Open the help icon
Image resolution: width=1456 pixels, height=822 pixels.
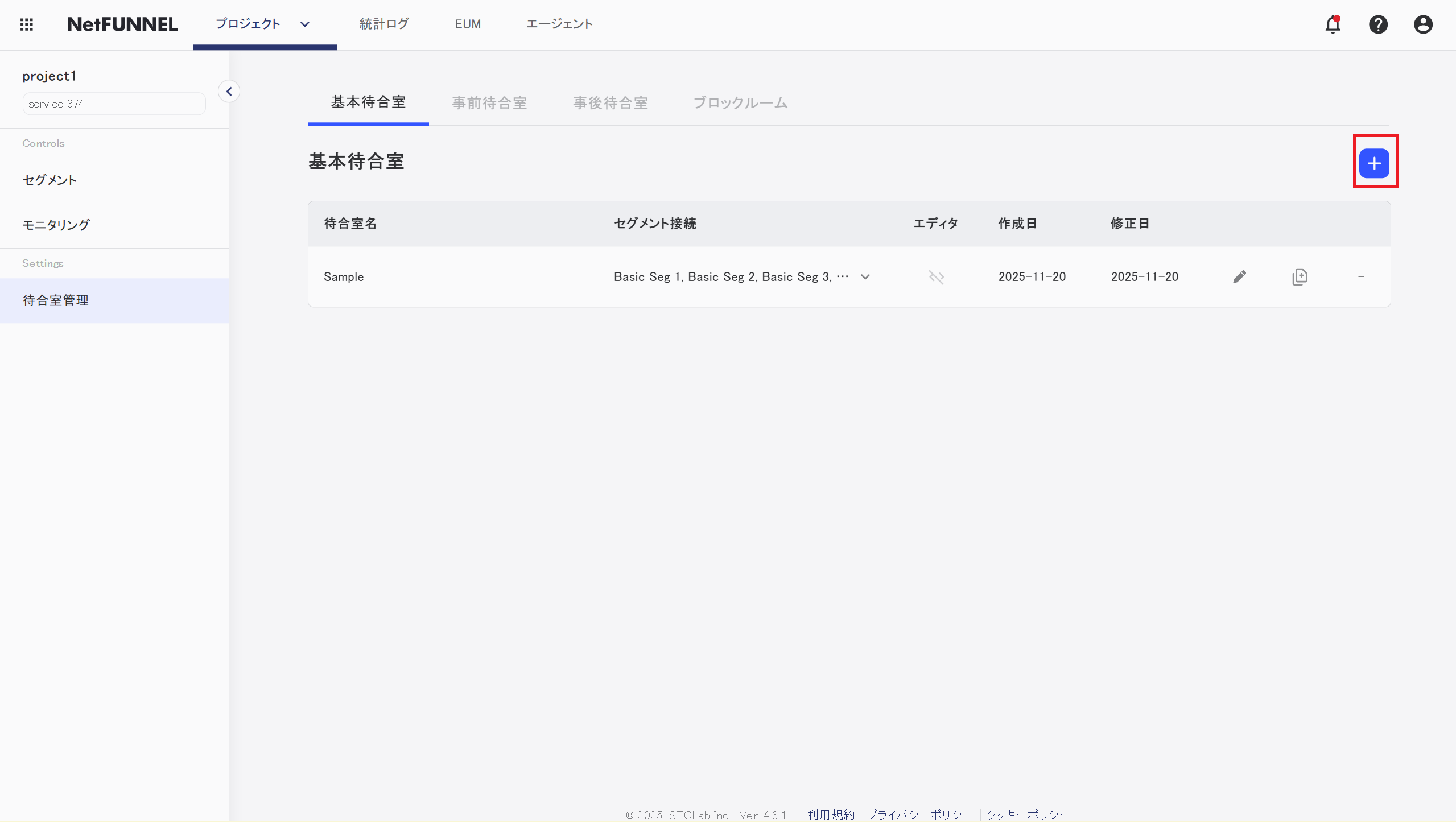click(1378, 24)
